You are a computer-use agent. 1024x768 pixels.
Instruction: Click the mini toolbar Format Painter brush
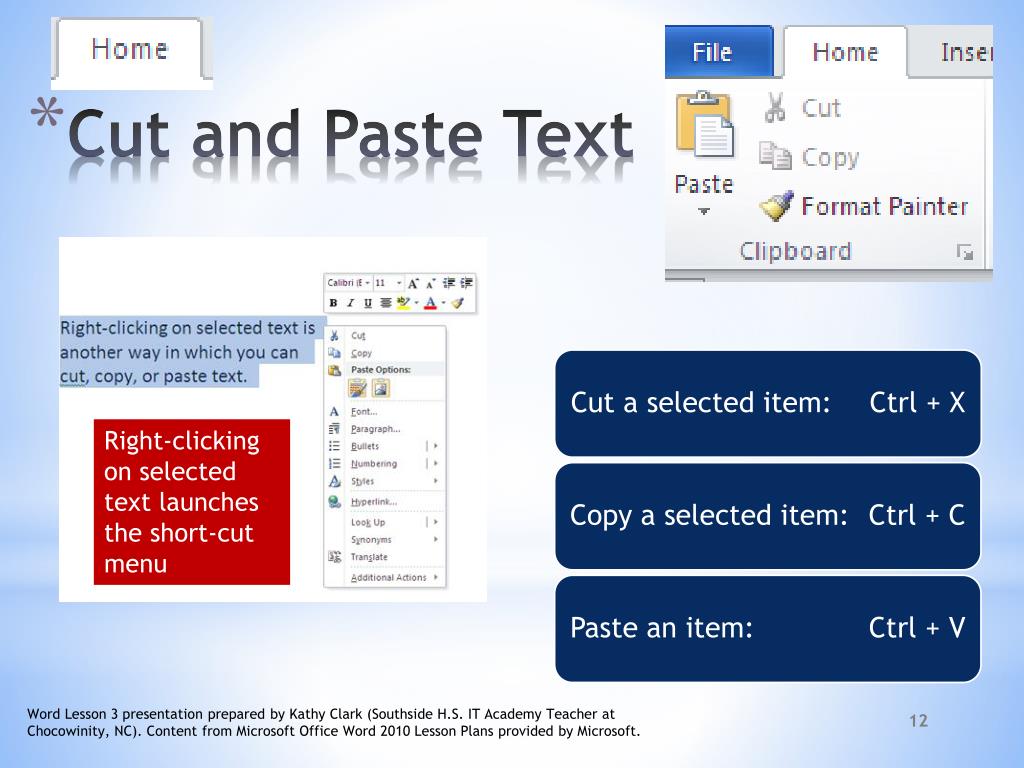[458, 303]
